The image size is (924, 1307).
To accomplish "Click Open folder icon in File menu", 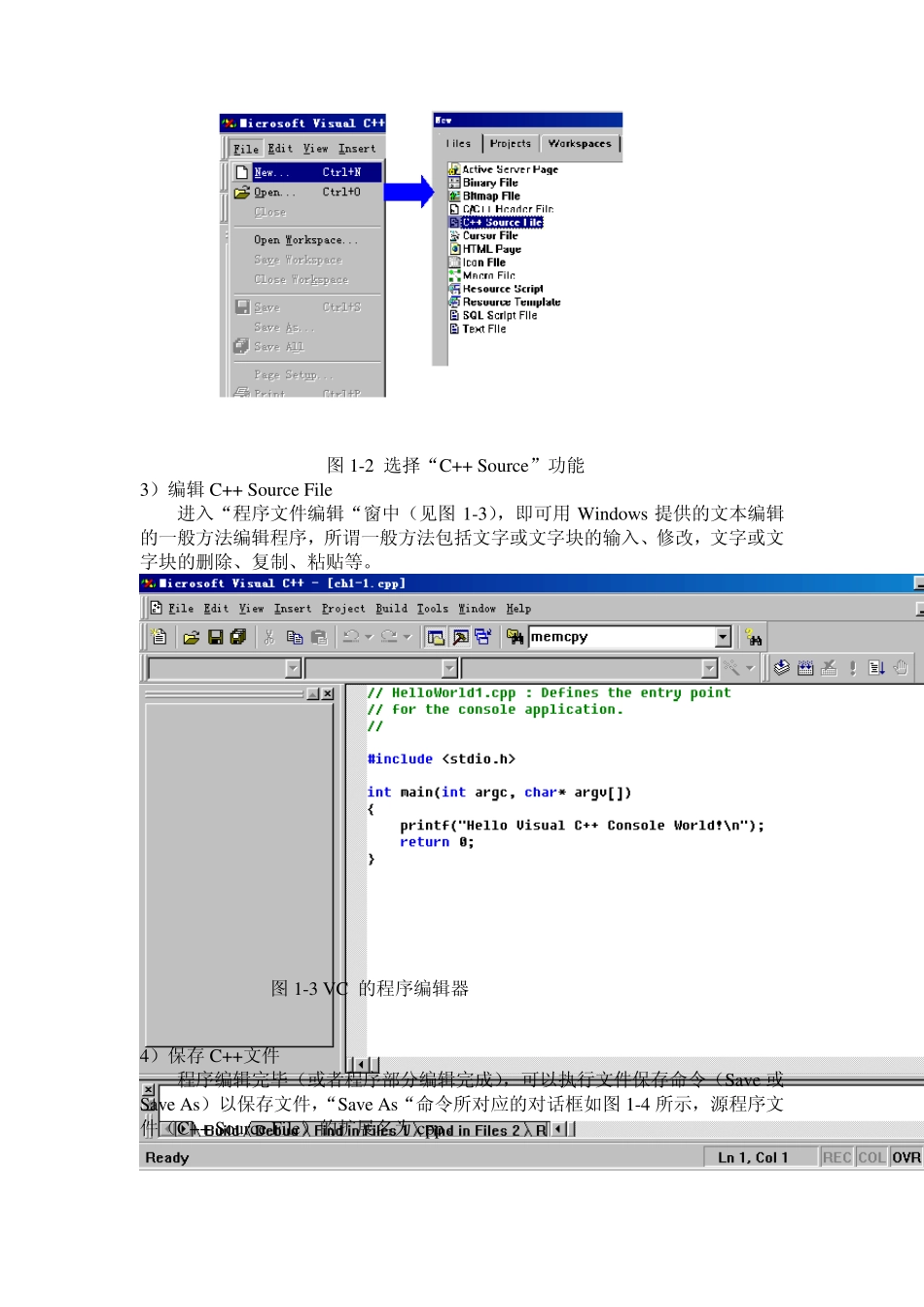I will click(x=242, y=193).
